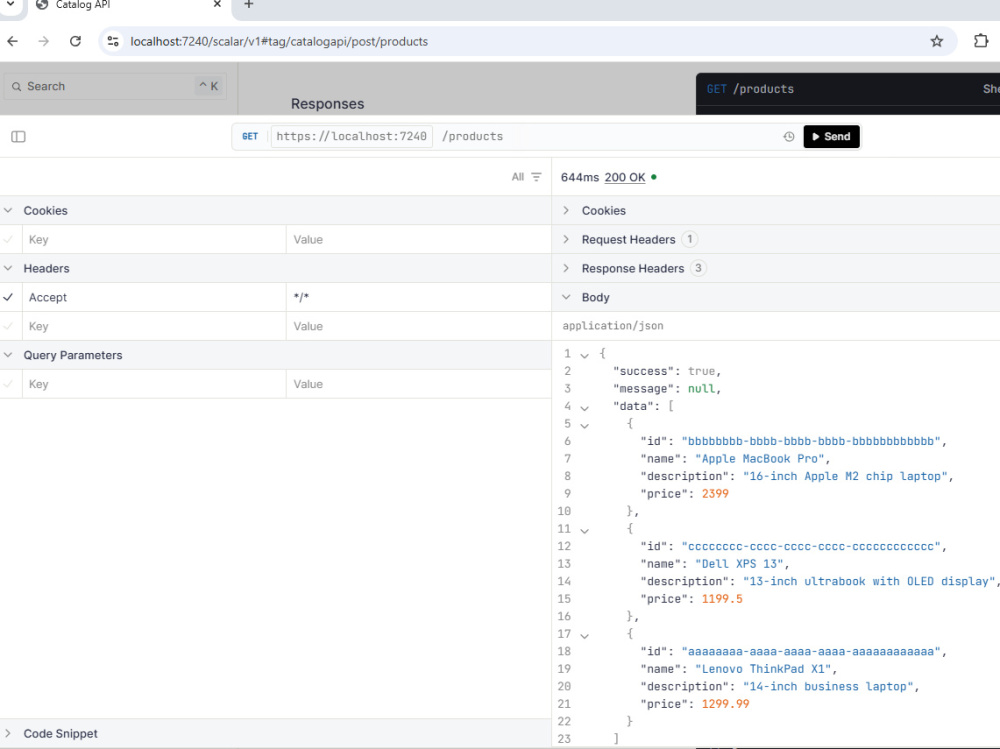Click the Responses heading

point(328,104)
